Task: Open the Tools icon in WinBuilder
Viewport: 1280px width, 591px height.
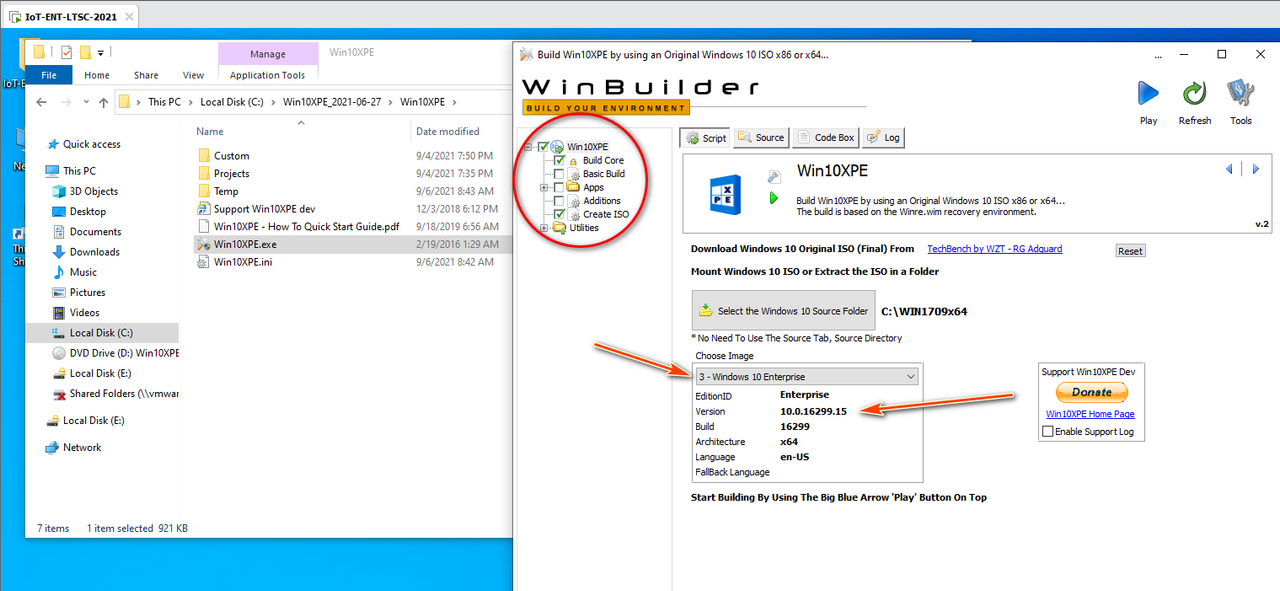Action: click(x=1241, y=94)
